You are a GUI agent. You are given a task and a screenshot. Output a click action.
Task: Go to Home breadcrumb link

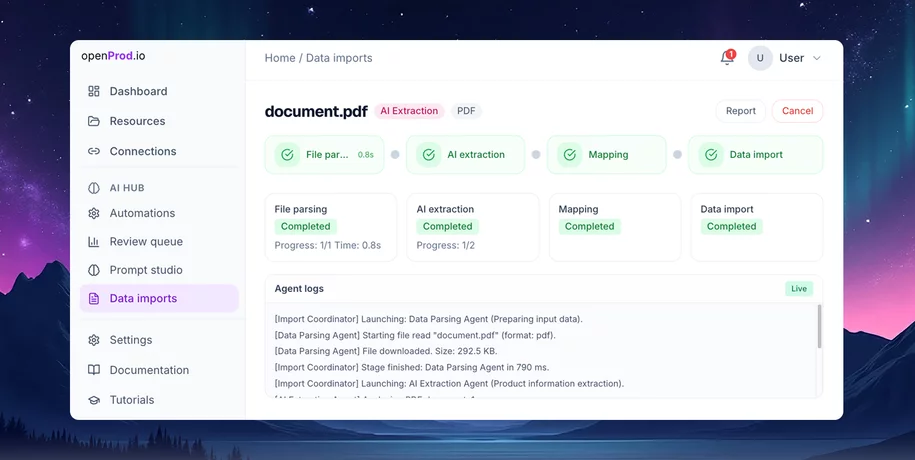point(279,58)
